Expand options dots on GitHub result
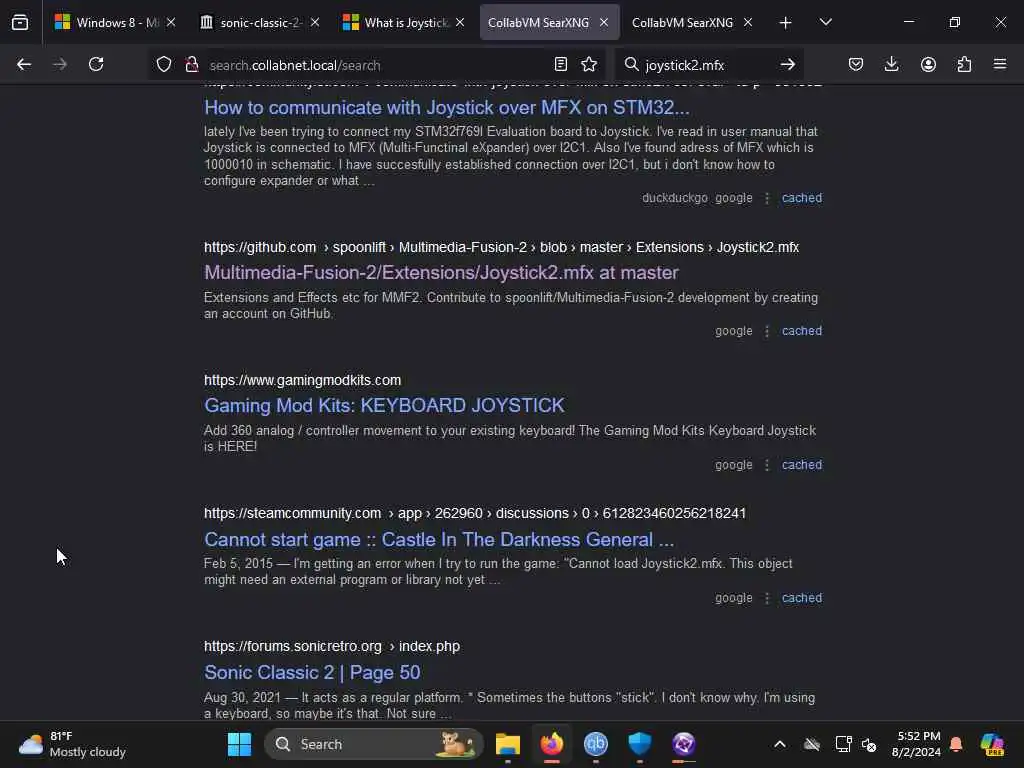The width and height of the screenshot is (1024, 768). click(767, 331)
